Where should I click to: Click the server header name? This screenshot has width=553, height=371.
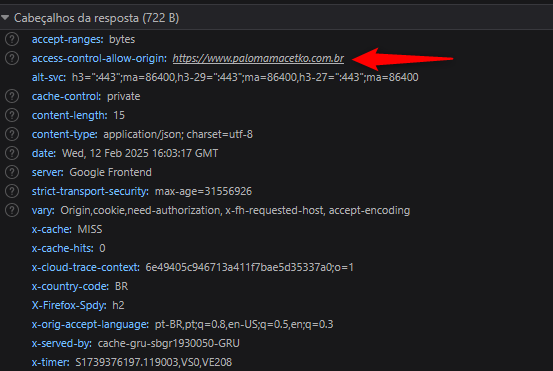pyautogui.click(x=48, y=173)
